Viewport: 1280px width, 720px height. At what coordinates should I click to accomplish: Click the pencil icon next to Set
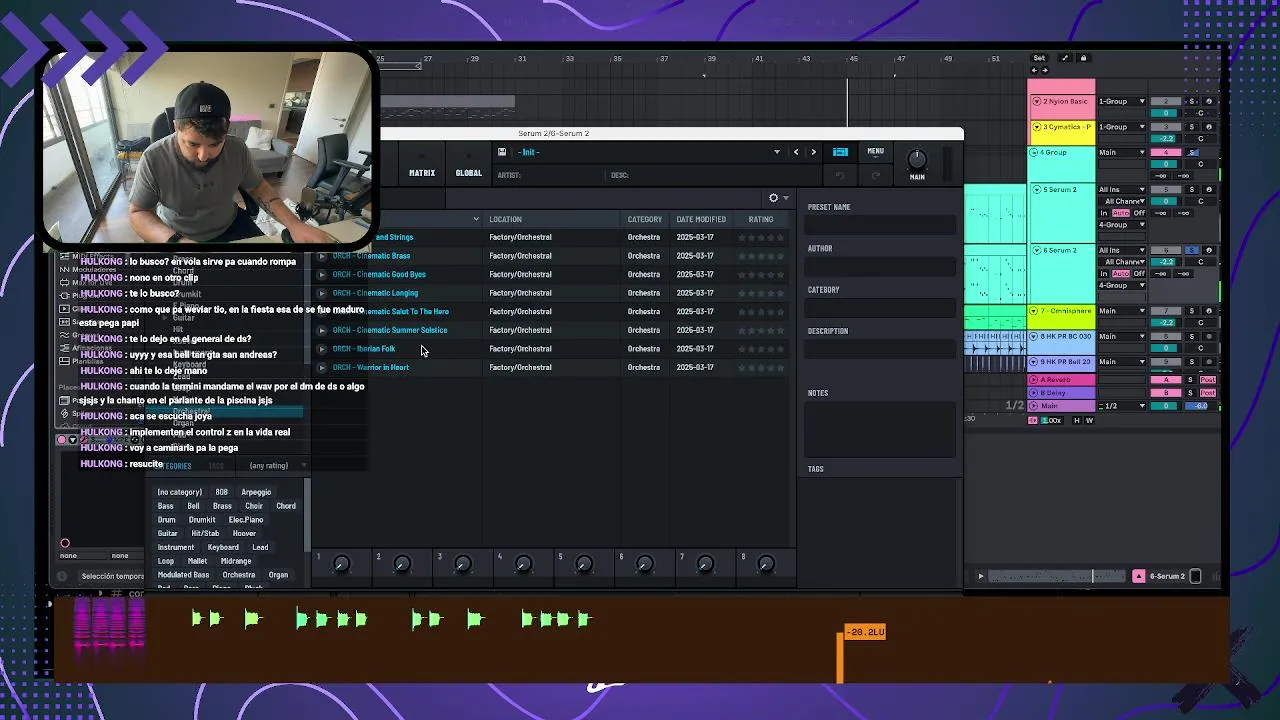click(x=1065, y=58)
